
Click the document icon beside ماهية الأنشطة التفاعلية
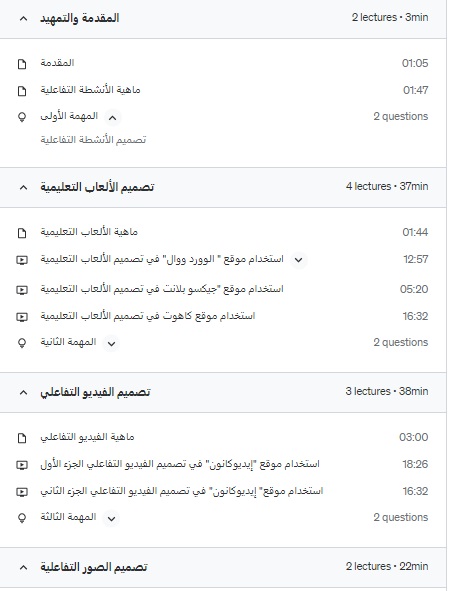pyautogui.click(x=22, y=91)
